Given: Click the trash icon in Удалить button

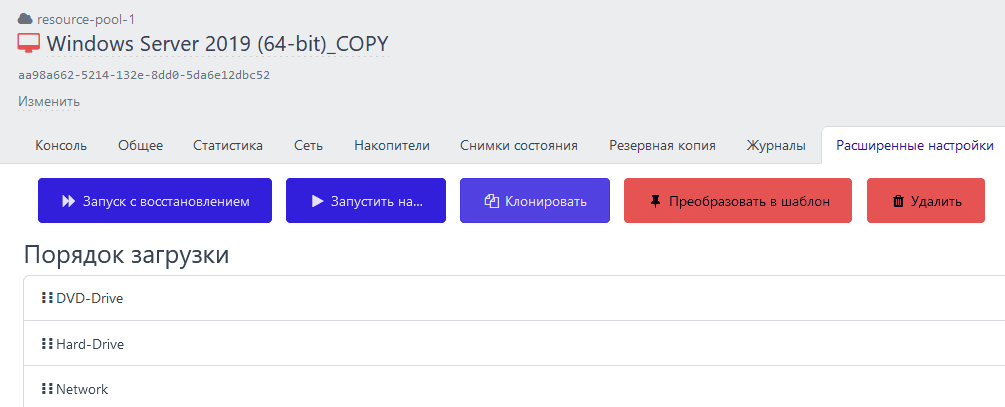Looking at the screenshot, I should click(898, 201).
